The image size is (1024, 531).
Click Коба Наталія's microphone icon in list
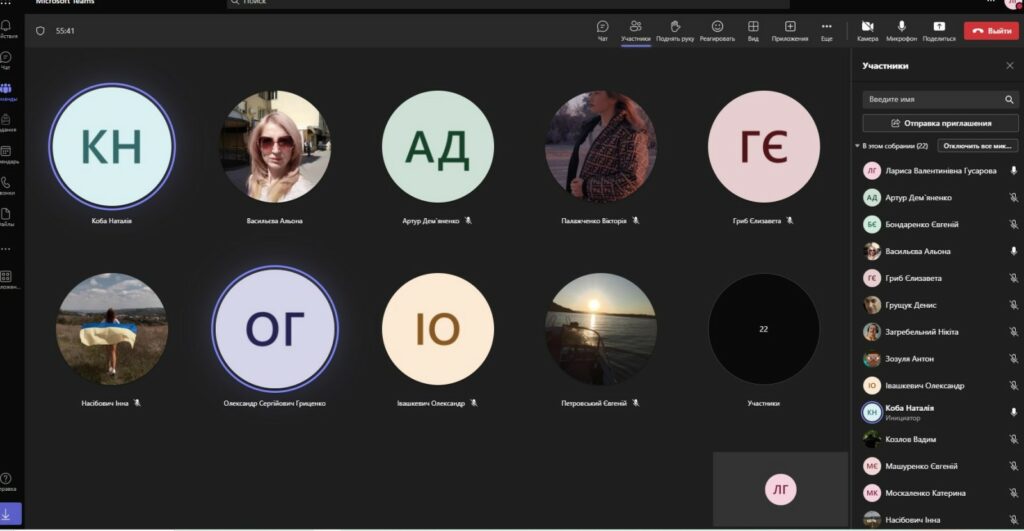point(1014,412)
